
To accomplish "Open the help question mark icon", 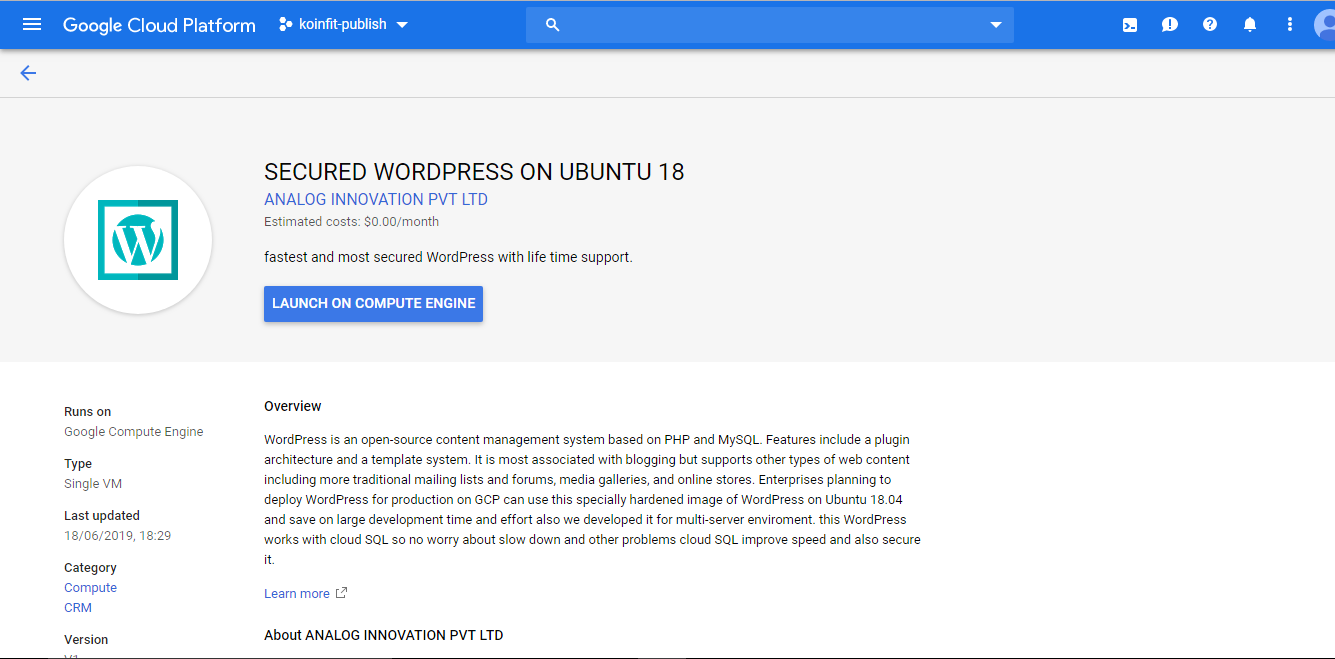I will pos(1210,25).
